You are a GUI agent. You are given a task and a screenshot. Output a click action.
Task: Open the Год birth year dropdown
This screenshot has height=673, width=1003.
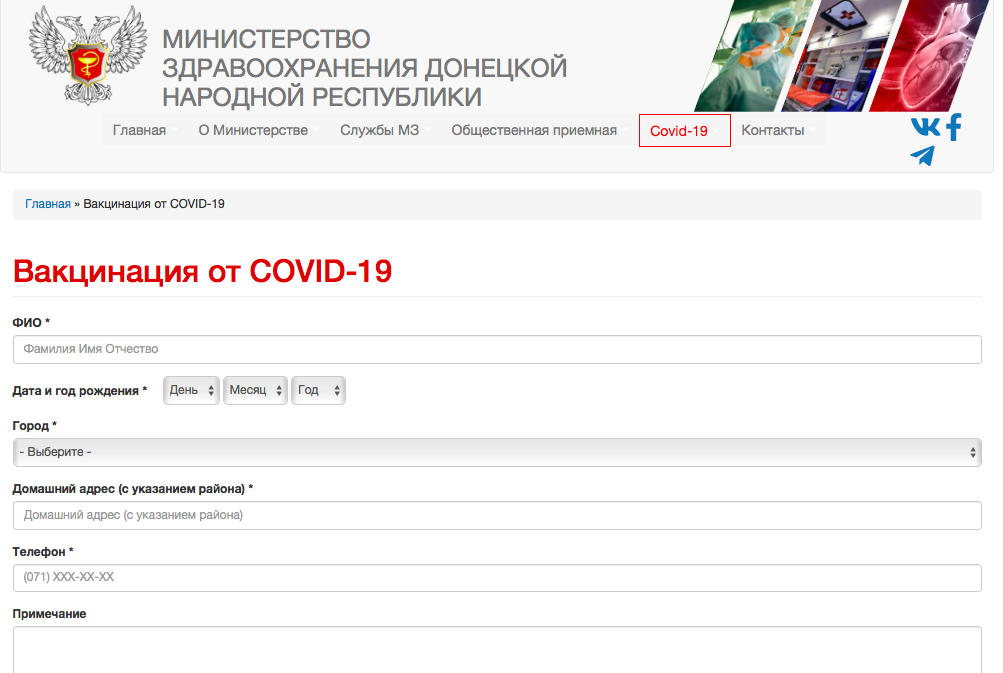[318, 390]
